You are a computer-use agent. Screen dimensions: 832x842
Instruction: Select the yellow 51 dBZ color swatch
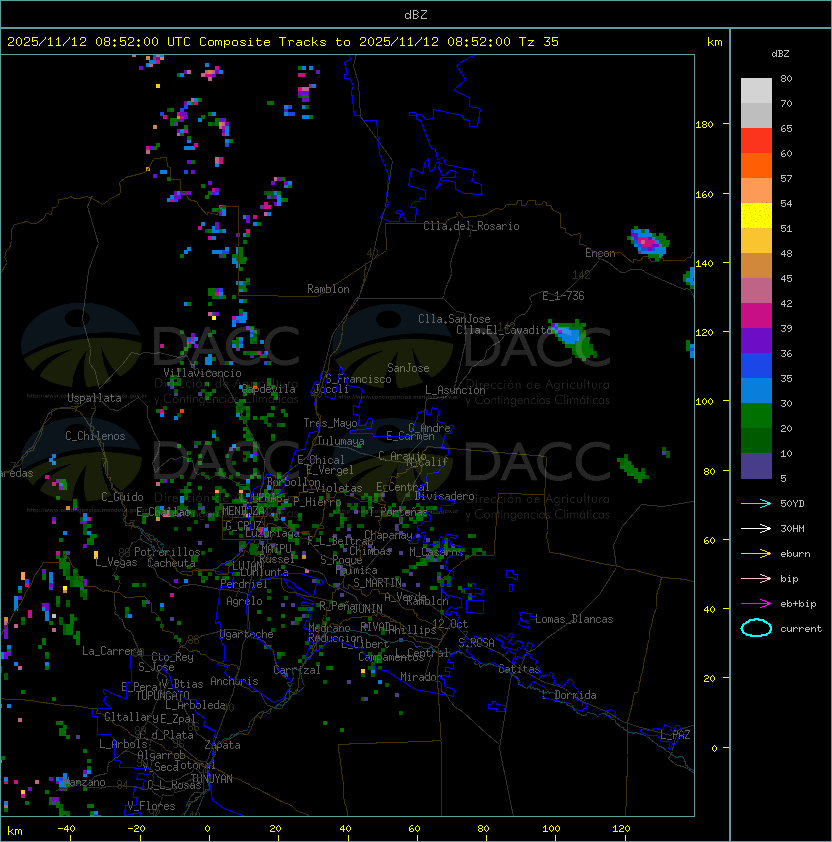756,216
